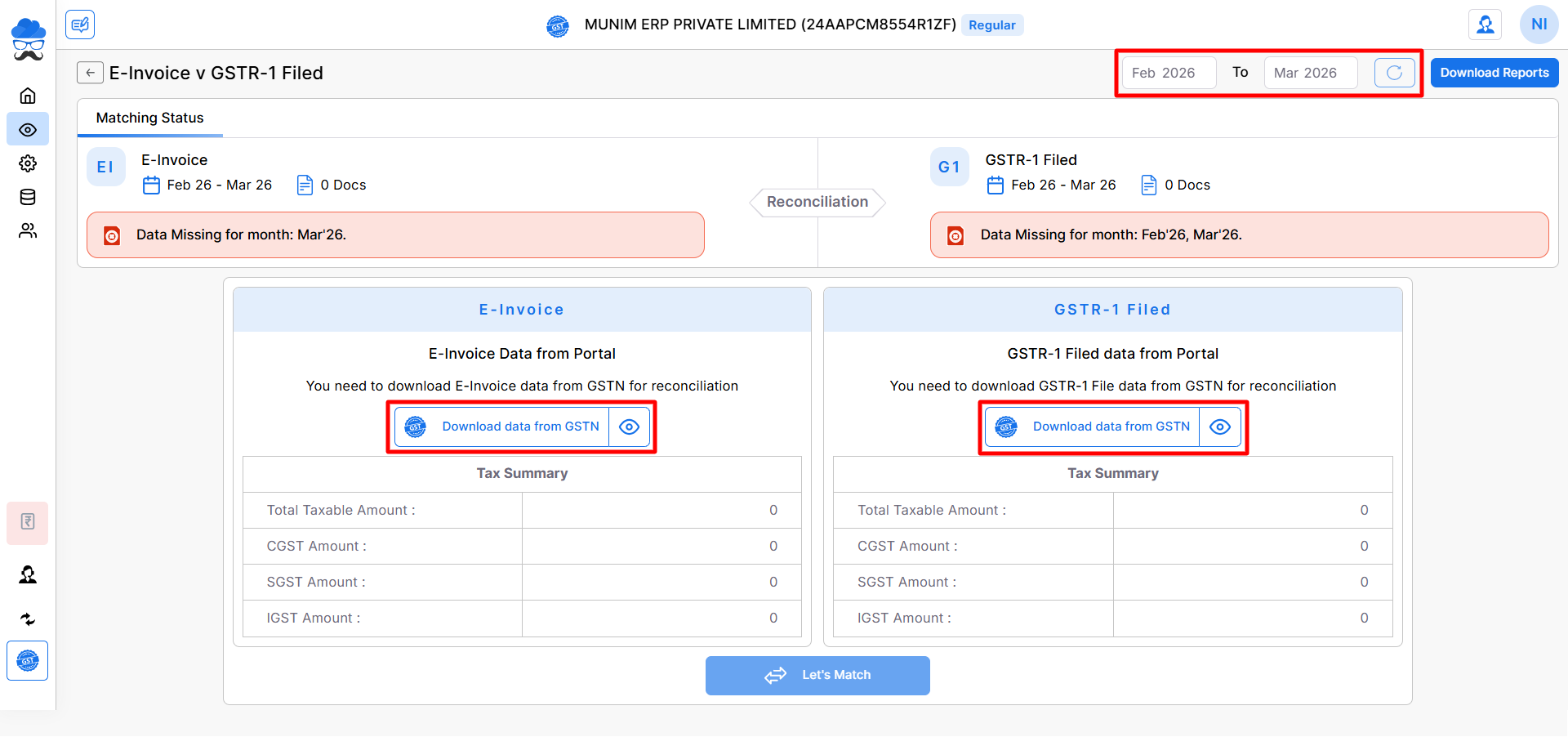Open the settings gear in the sidebar
Viewport: 1568px width, 737px height.
(x=28, y=163)
